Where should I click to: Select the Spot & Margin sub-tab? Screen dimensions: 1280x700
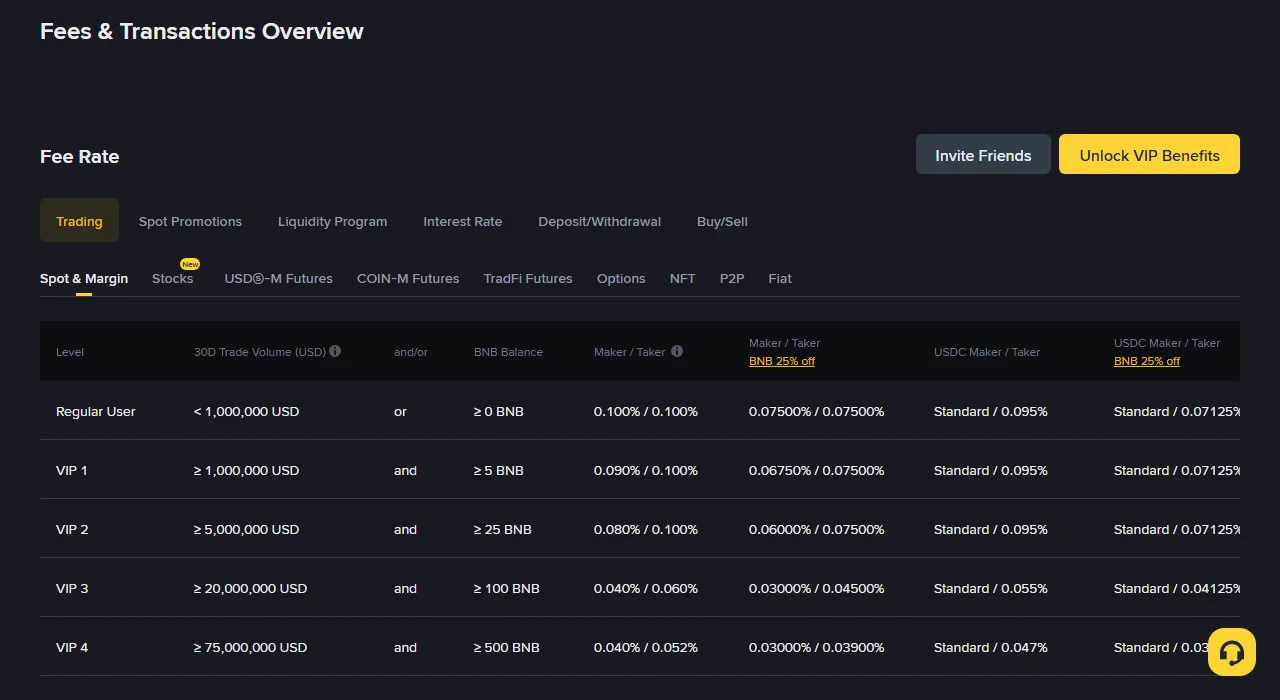point(84,278)
